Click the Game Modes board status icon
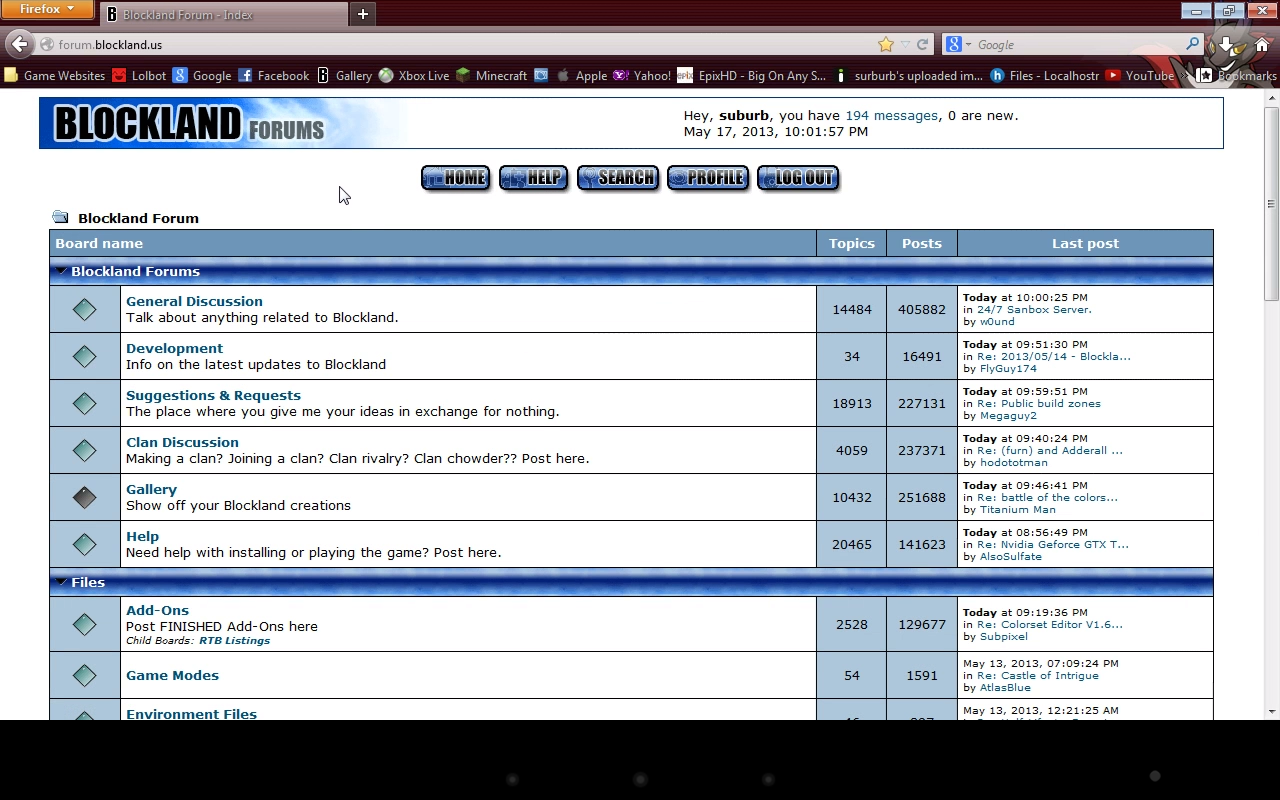 [85, 675]
